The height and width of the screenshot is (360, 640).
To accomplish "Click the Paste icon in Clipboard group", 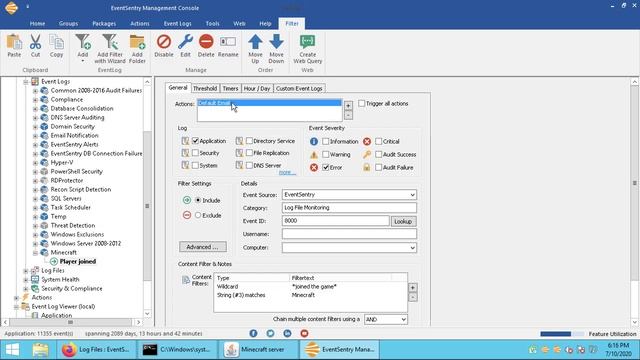I will click(14, 42).
